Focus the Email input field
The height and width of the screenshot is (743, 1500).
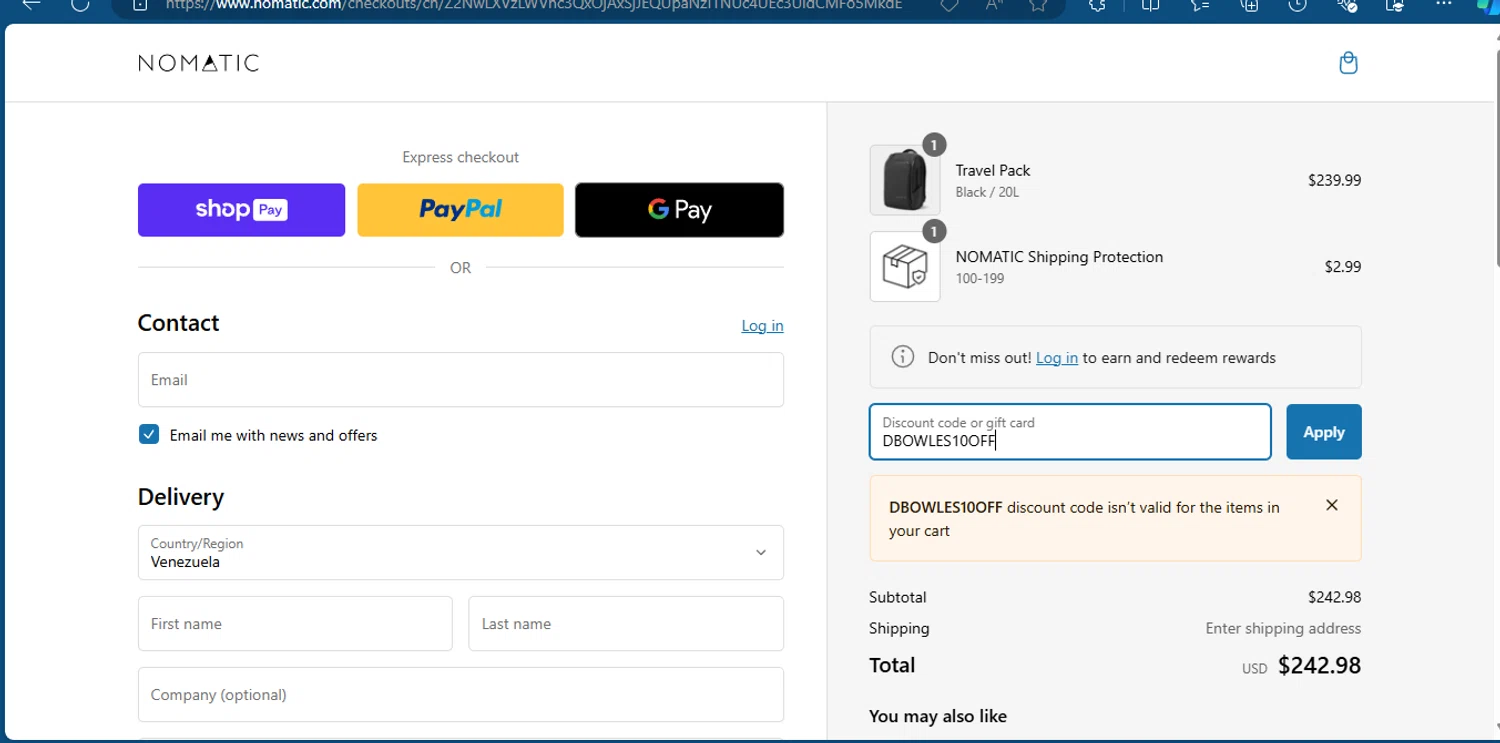pos(460,380)
